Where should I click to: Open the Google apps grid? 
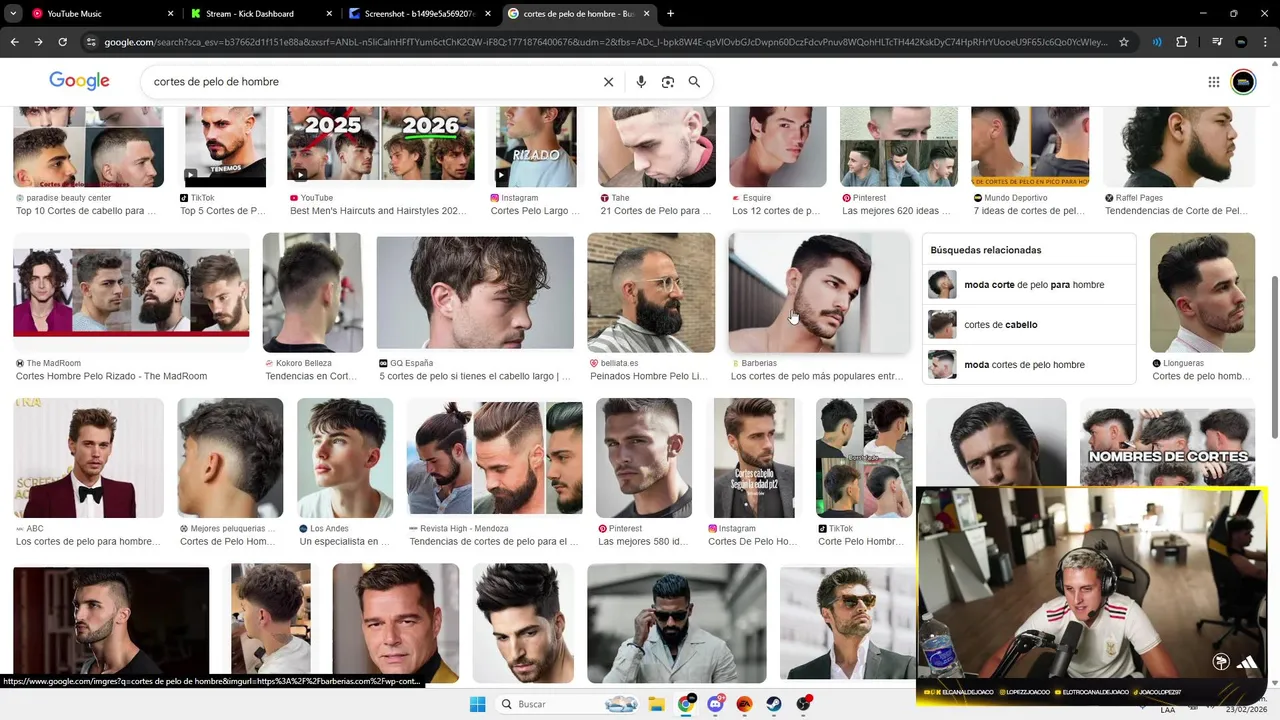point(1213,82)
